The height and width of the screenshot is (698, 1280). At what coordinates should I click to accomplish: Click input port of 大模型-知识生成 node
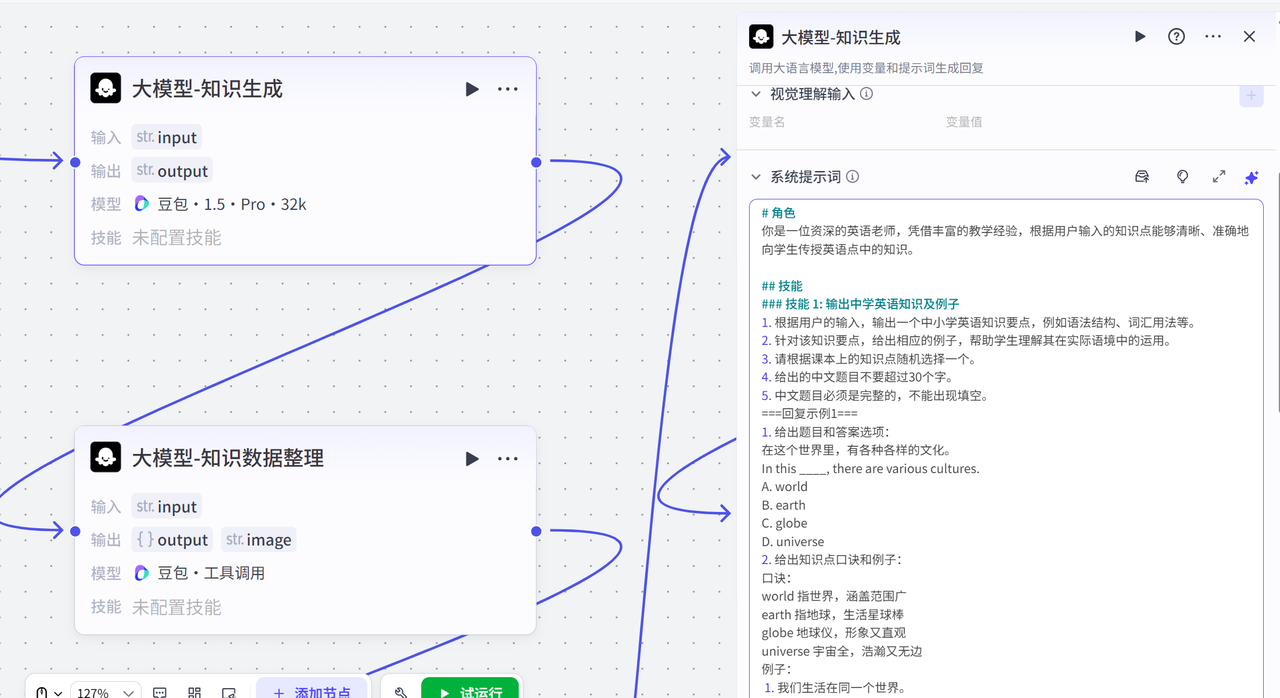[x=75, y=162]
